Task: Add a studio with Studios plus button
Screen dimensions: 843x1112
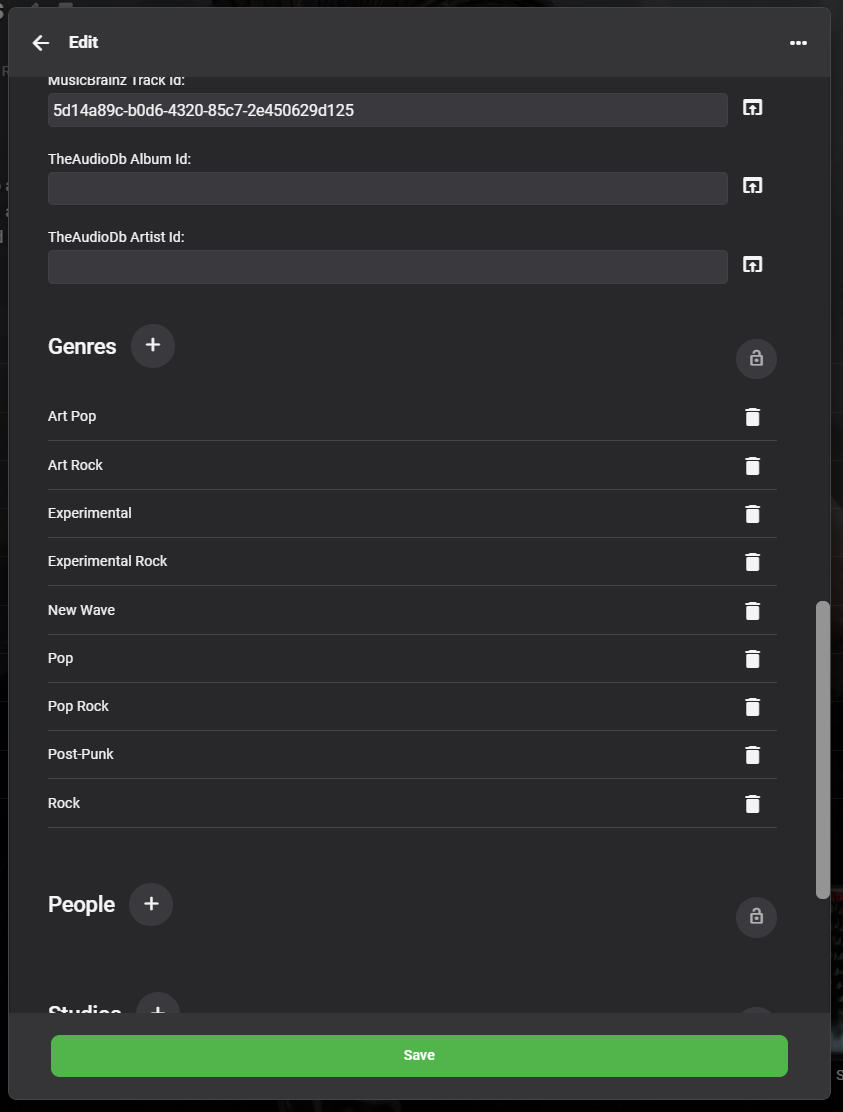Action: [157, 1006]
